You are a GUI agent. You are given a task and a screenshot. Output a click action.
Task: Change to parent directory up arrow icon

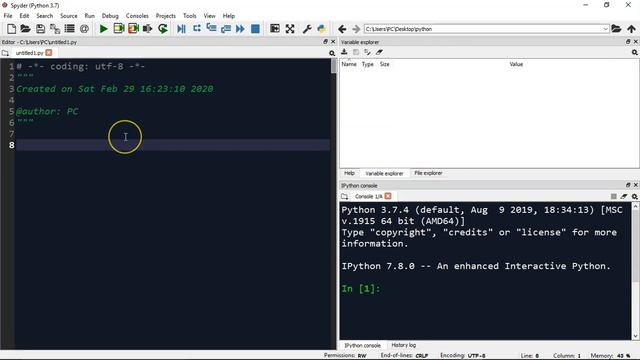pyautogui.click(x=631, y=29)
